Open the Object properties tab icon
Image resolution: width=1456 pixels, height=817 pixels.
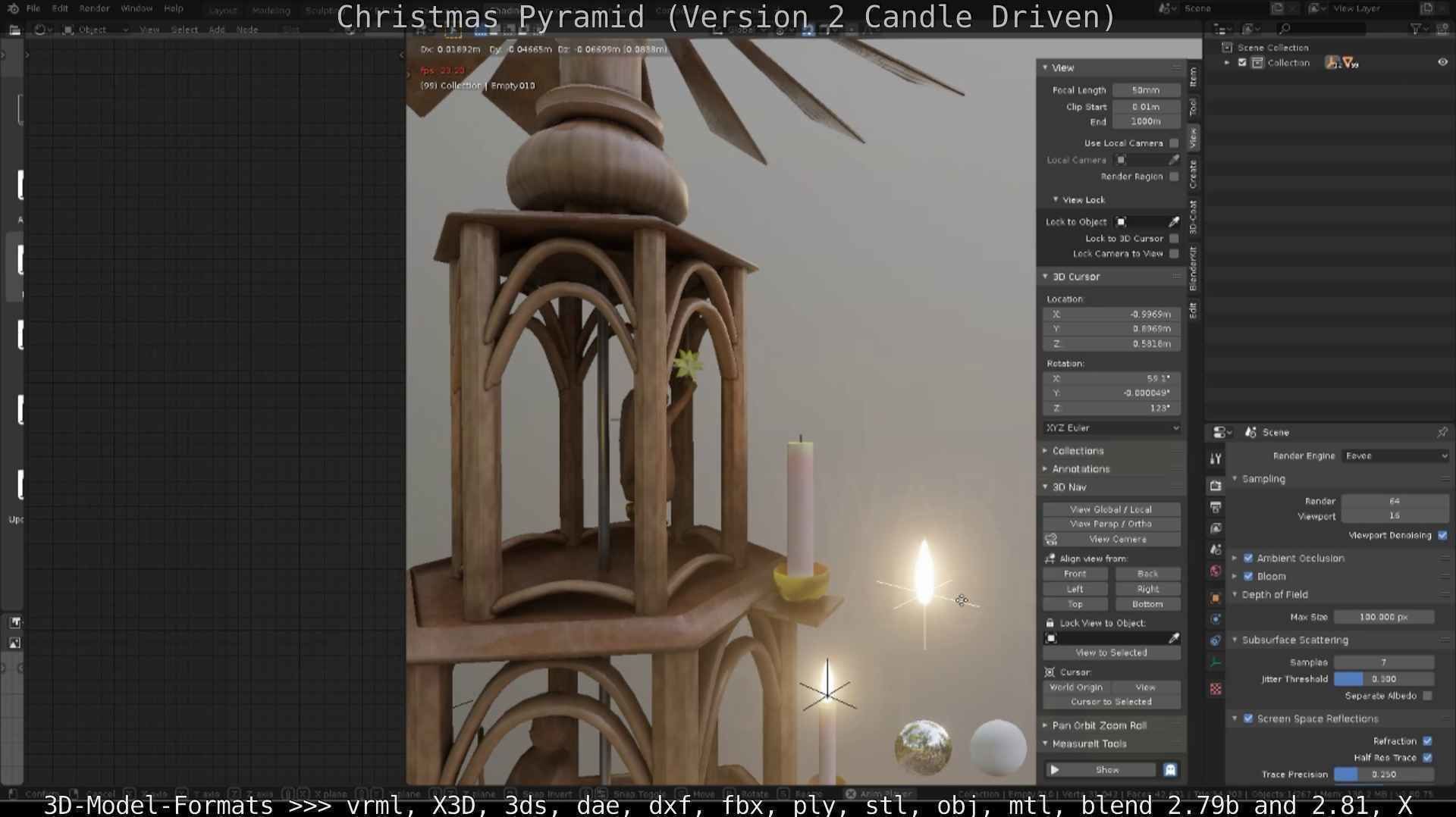(1216, 598)
